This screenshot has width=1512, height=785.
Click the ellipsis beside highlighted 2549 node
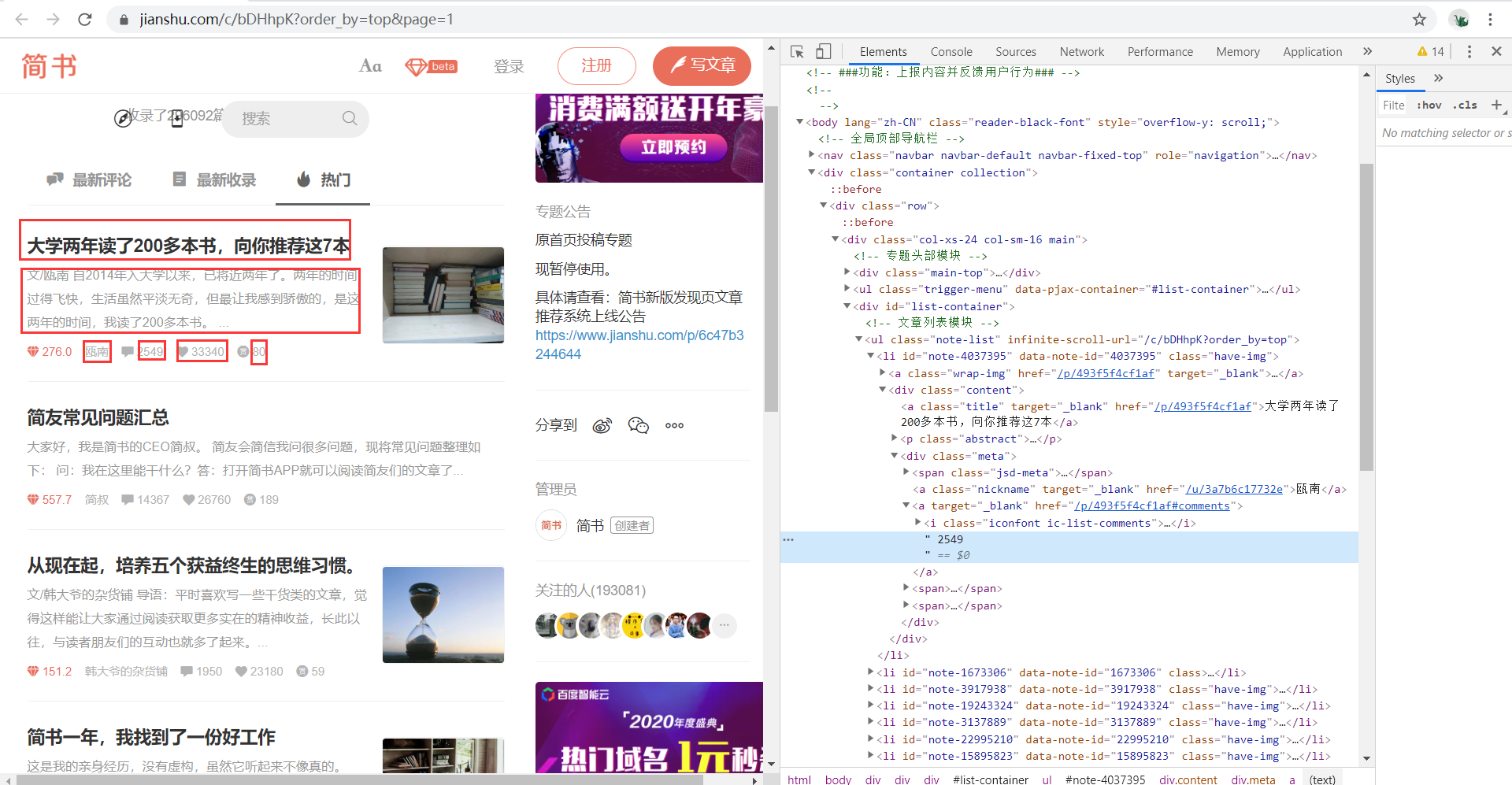(x=788, y=539)
